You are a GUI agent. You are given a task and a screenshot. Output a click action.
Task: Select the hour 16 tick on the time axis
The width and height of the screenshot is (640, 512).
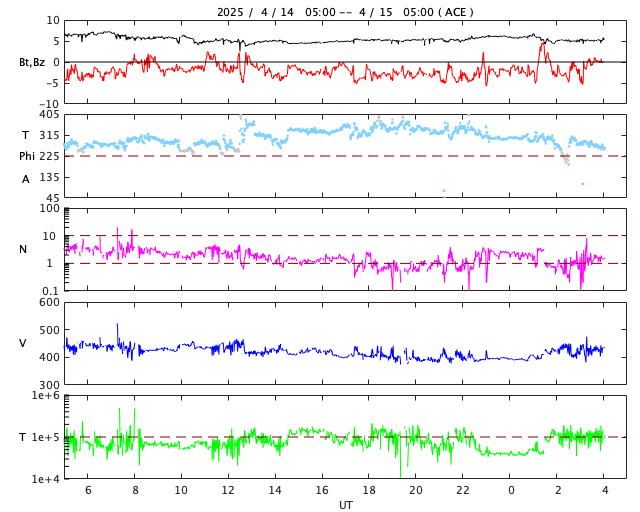(322, 490)
